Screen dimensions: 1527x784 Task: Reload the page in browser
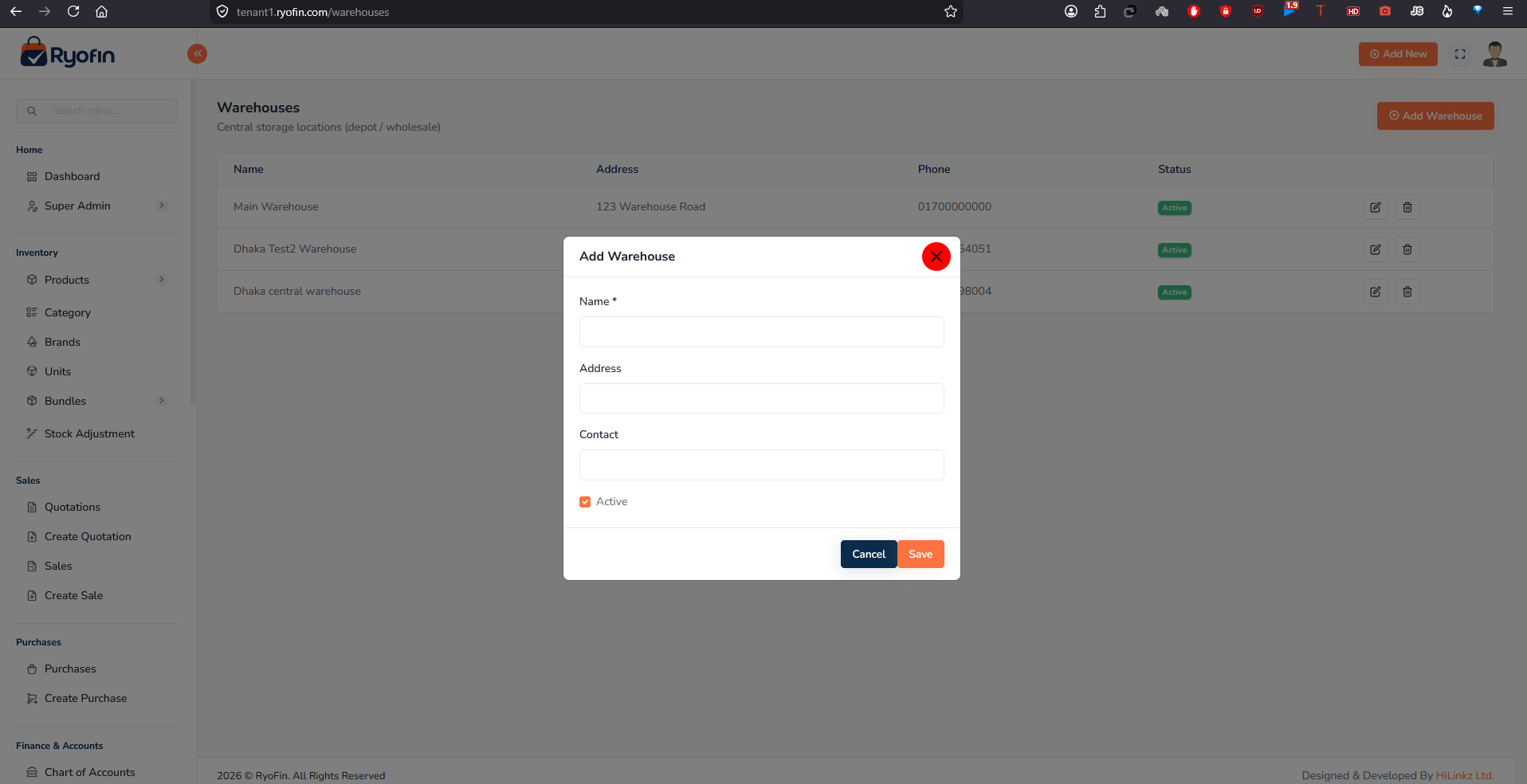coord(73,11)
